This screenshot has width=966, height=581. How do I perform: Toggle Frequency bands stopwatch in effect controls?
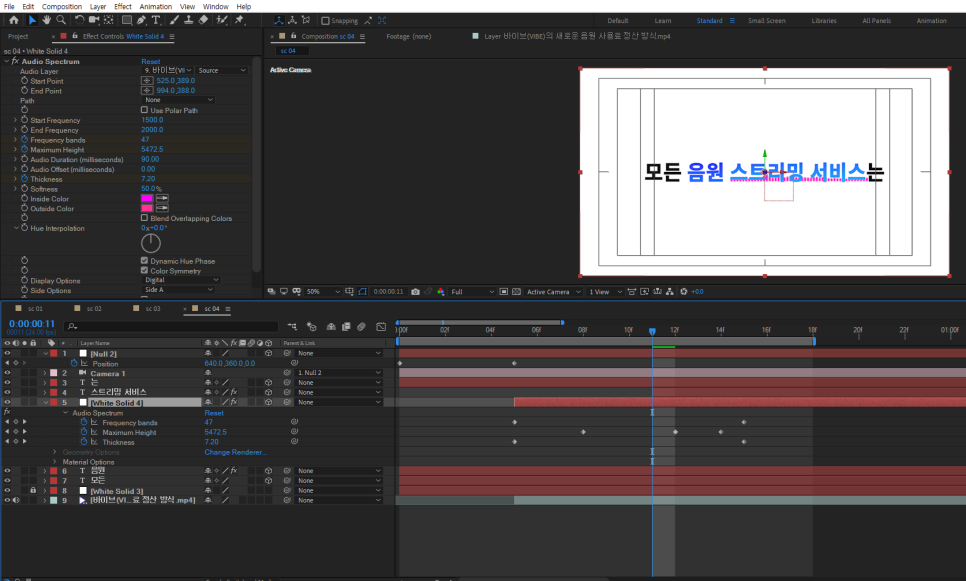click(25, 140)
